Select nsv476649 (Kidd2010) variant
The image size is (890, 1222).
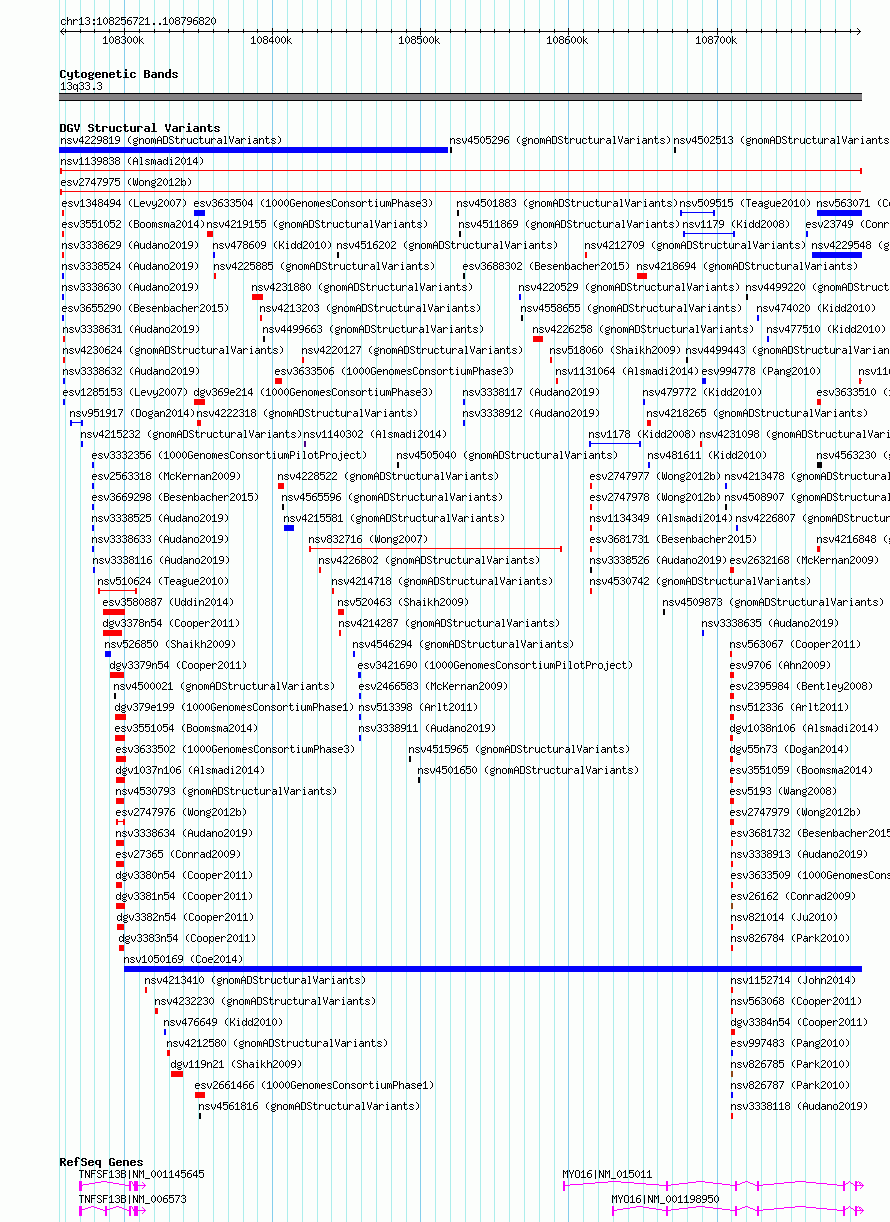click(x=222, y=1022)
